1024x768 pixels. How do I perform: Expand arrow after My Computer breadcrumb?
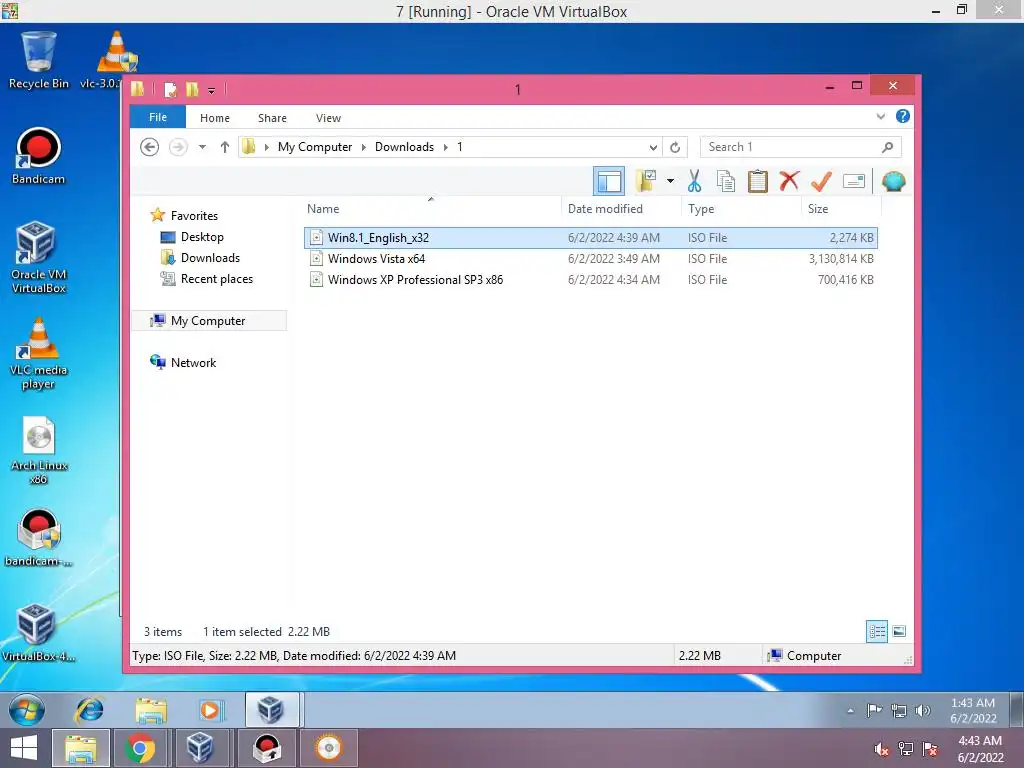click(x=364, y=147)
